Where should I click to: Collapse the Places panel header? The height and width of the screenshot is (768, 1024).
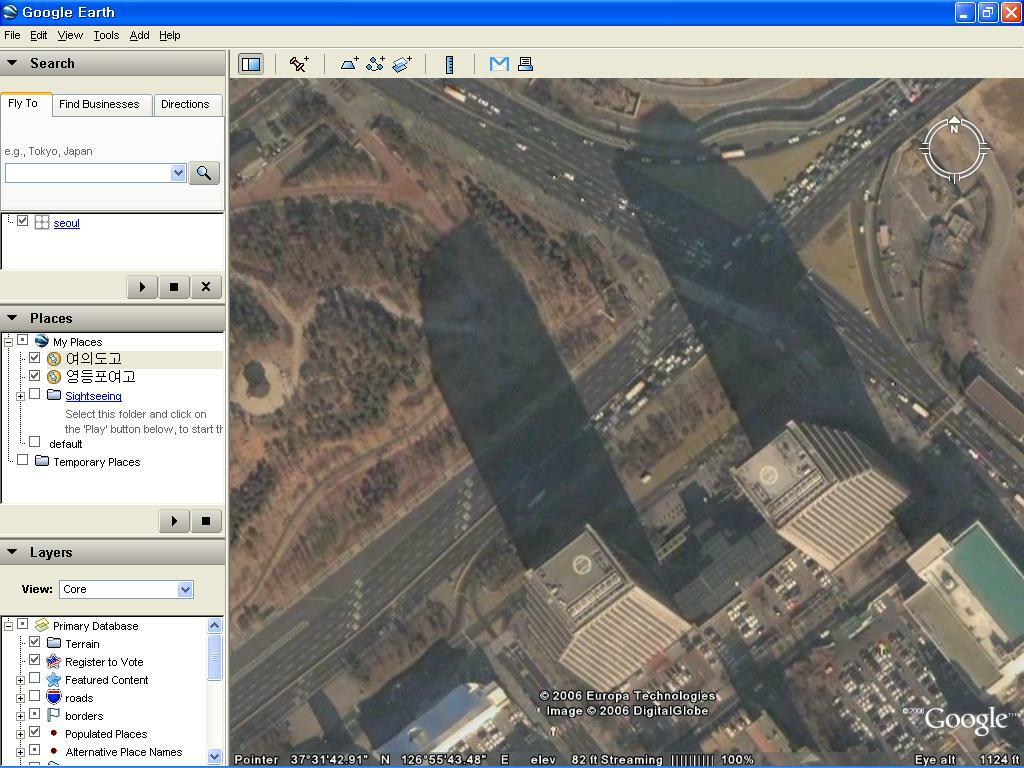pos(12,318)
